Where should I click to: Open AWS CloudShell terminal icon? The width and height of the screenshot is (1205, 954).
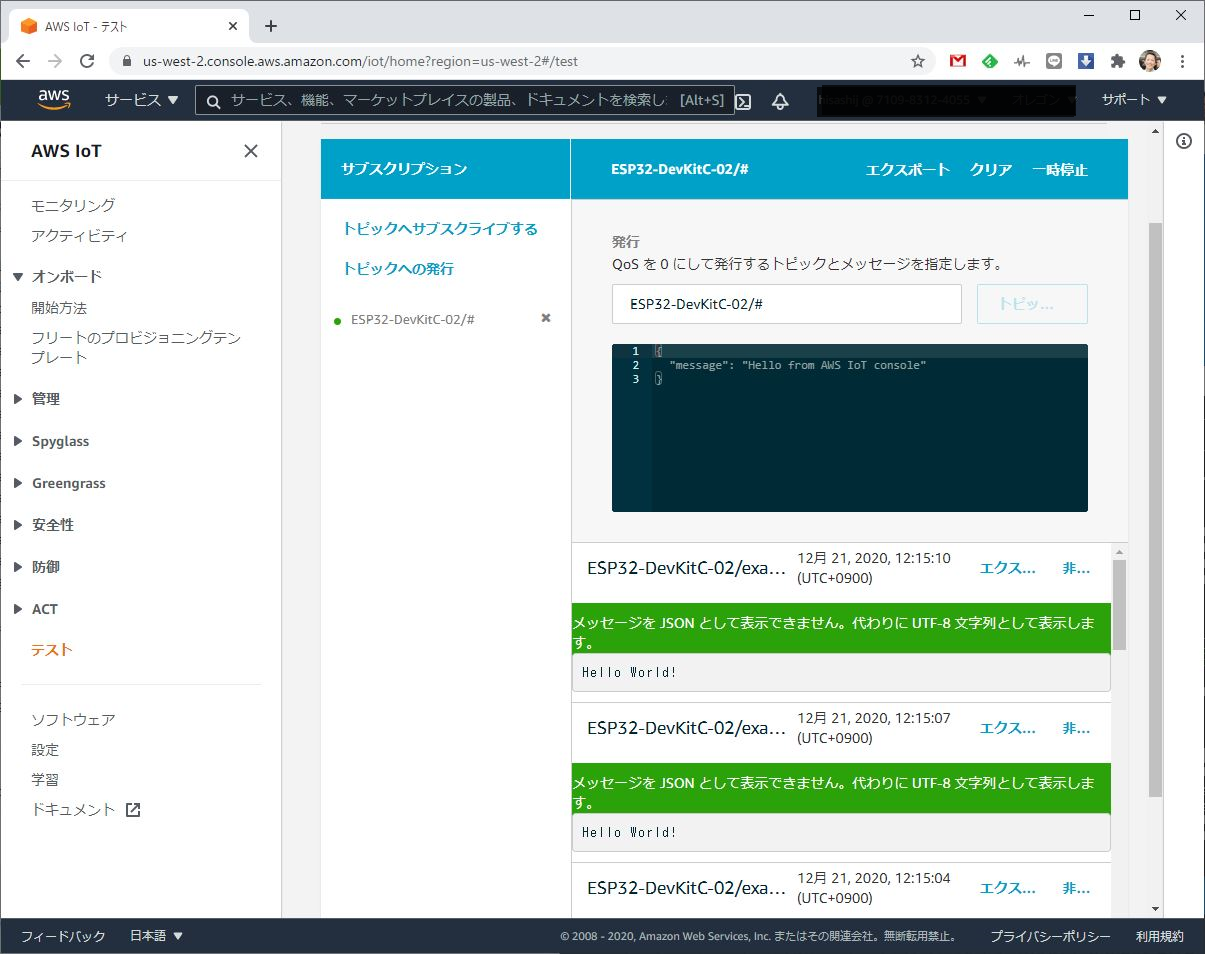(744, 101)
